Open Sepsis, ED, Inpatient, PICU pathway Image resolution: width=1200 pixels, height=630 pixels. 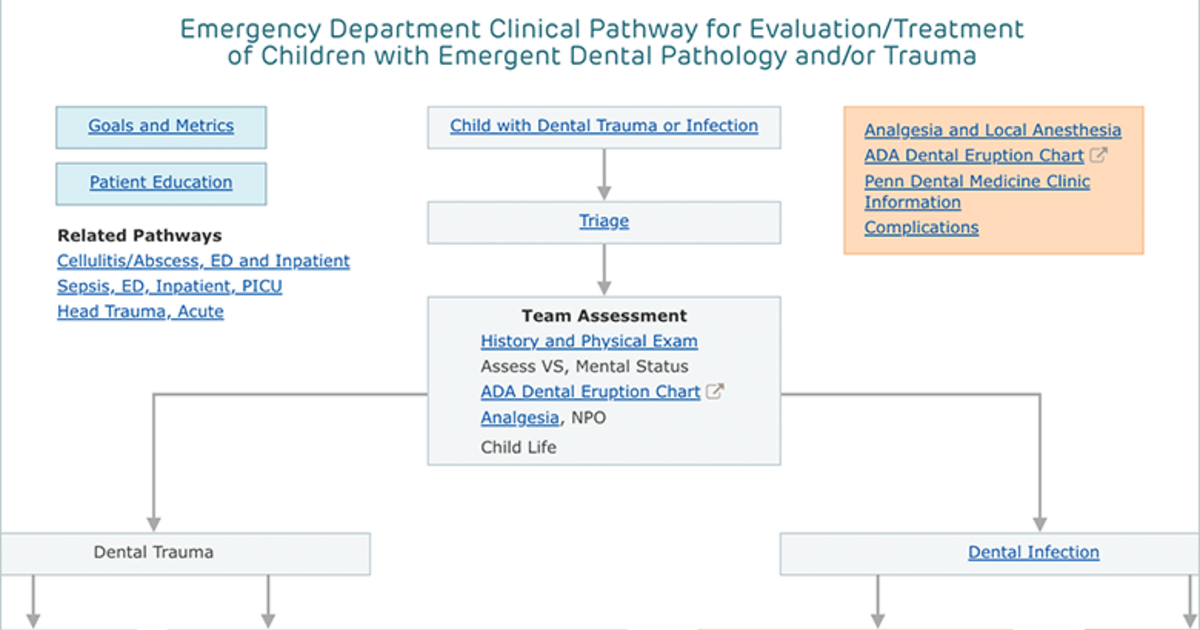coord(170,286)
